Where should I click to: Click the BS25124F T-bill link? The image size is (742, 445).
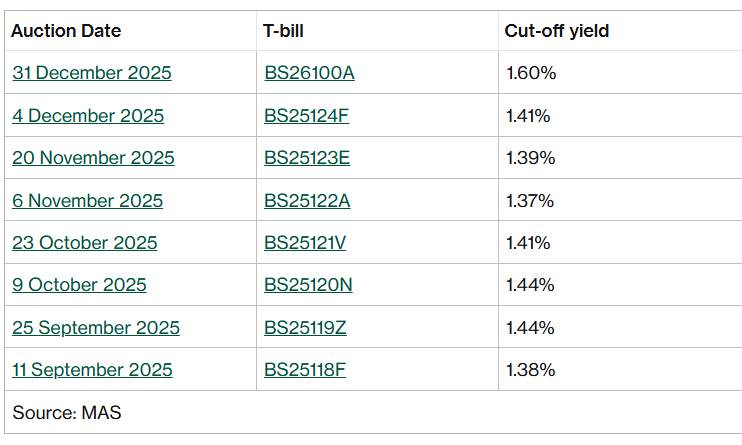(306, 116)
